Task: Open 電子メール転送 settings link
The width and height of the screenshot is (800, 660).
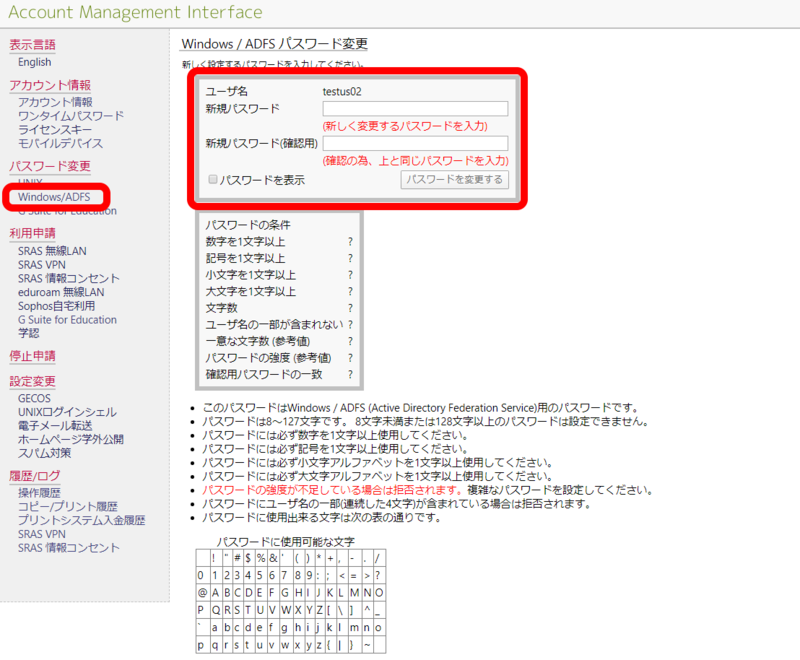Action: pos(55,426)
